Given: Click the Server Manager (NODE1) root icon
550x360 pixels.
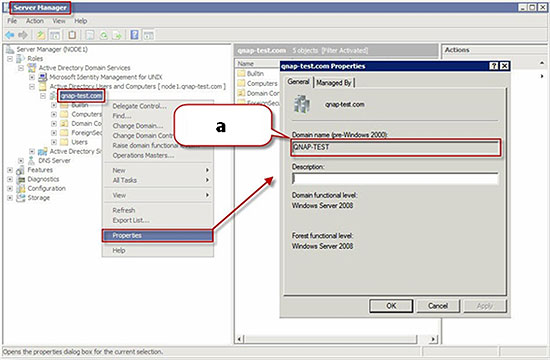Looking at the screenshot, I should tap(10, 49).
